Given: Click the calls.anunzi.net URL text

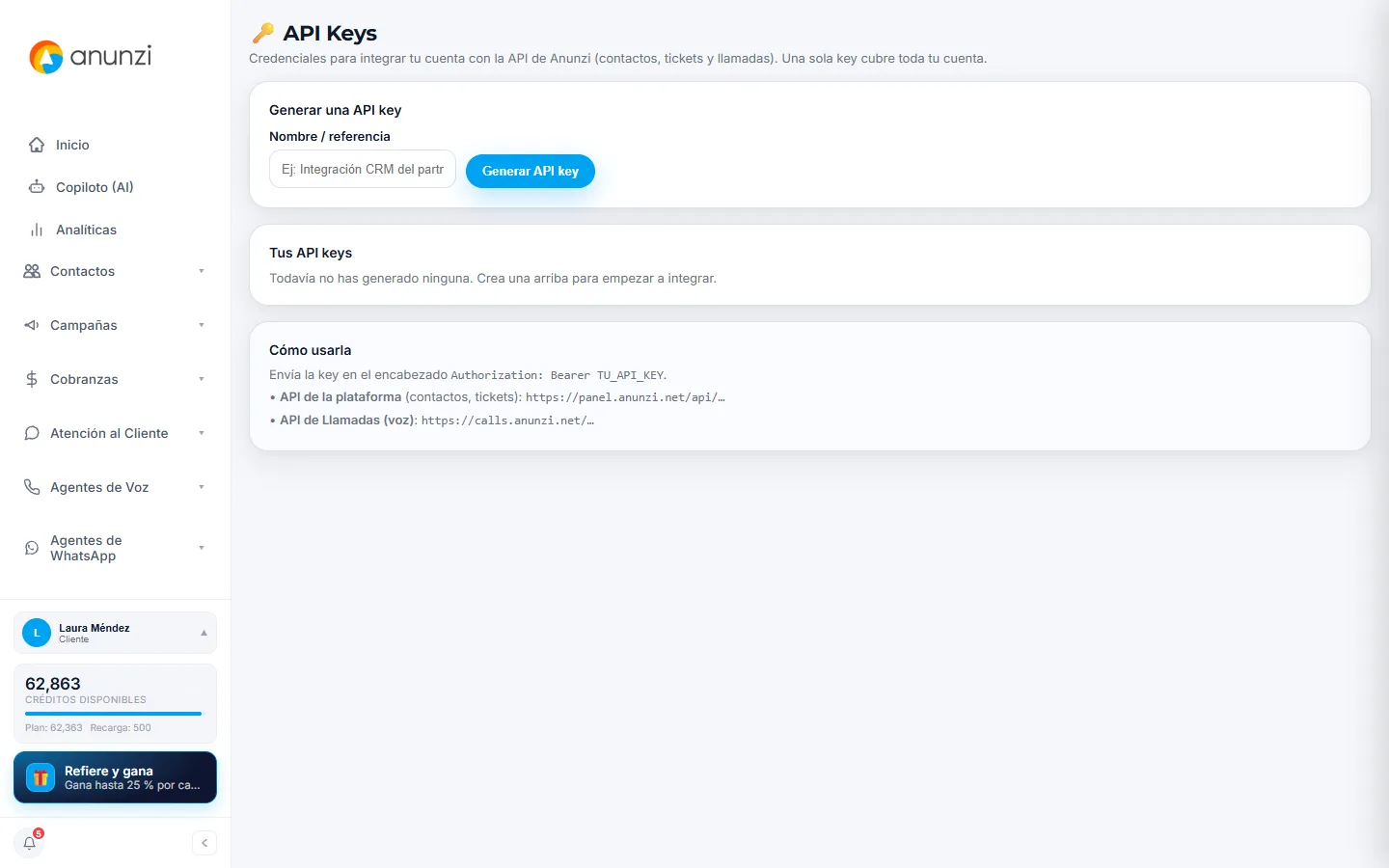Looking at the screenshot, I should [507, 420].
